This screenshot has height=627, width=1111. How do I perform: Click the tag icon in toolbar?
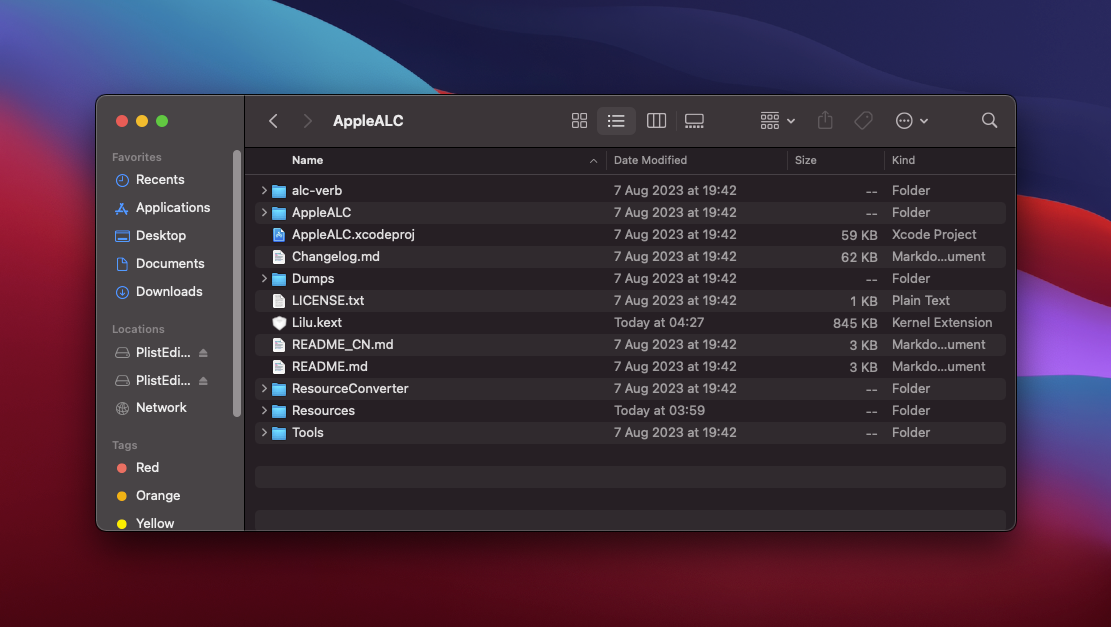coord(863,121)
